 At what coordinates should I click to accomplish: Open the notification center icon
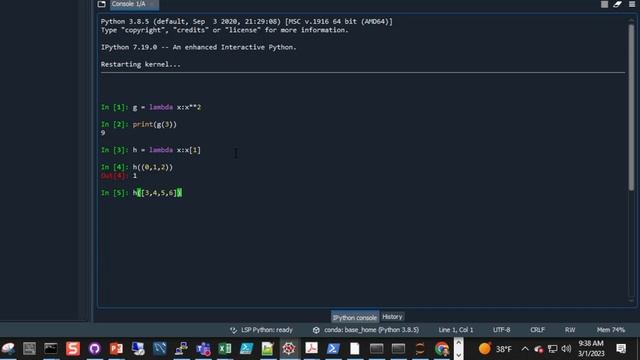[621, 349]
